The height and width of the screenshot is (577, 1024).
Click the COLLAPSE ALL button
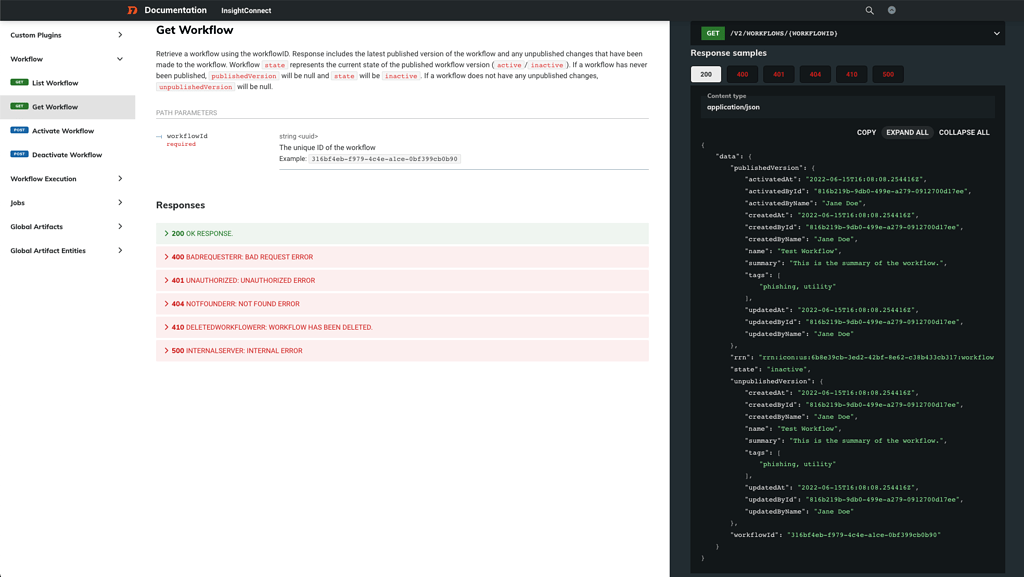tap(964, 132)
